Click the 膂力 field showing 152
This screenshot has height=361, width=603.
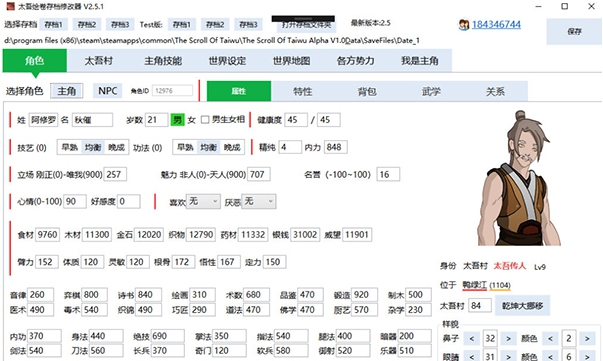47,262
